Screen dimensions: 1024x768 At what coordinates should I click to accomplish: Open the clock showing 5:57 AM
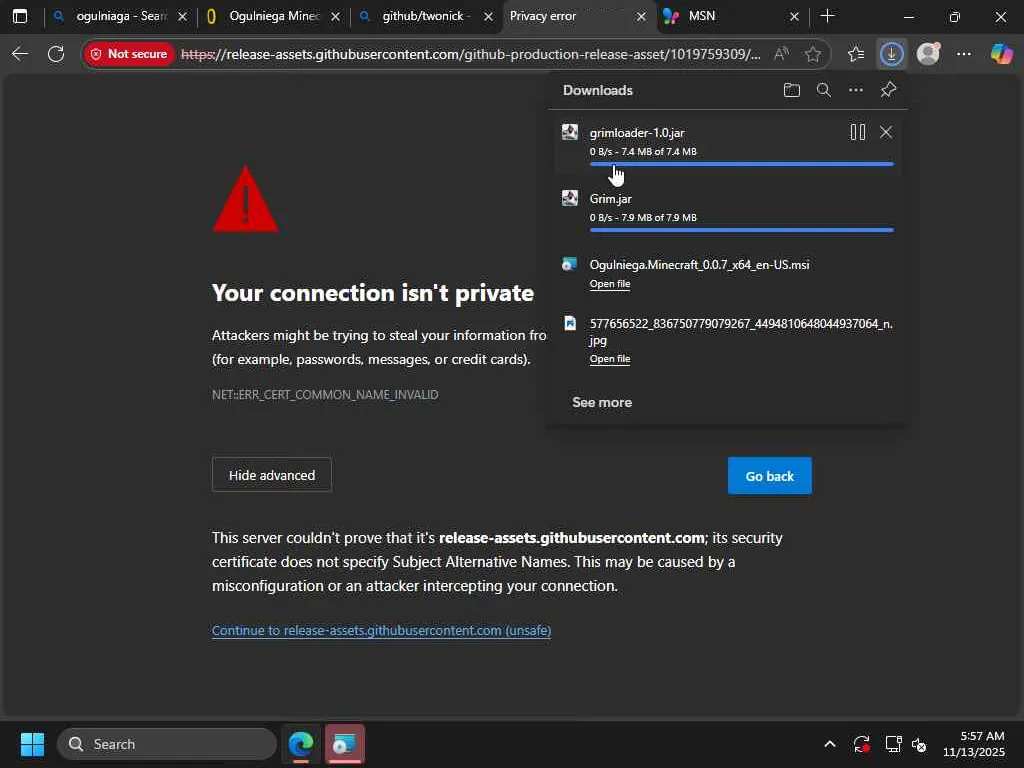[973, 744]
